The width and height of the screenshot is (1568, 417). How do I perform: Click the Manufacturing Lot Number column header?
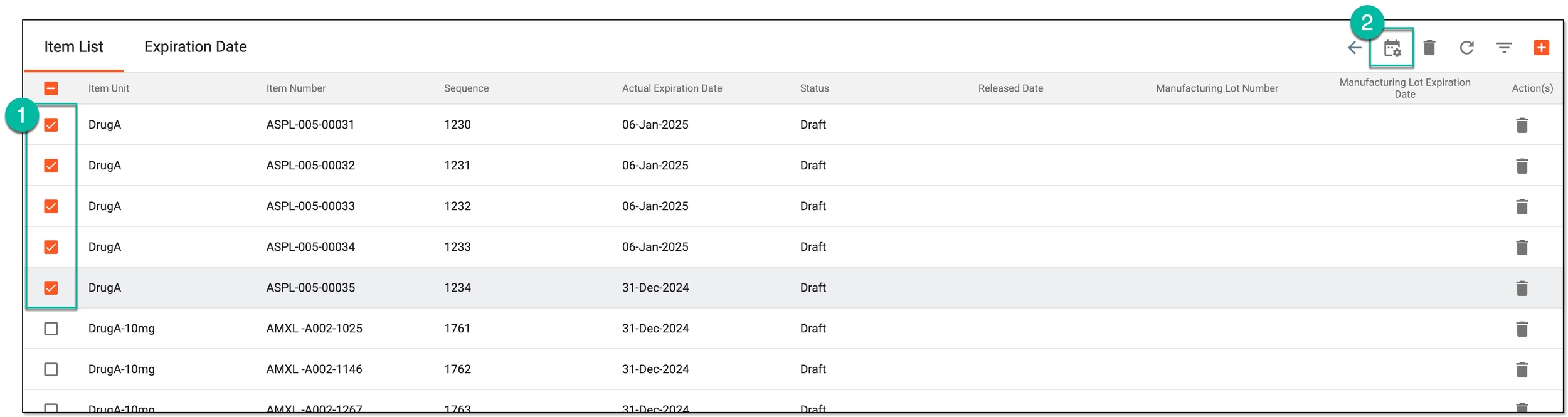1217,88
